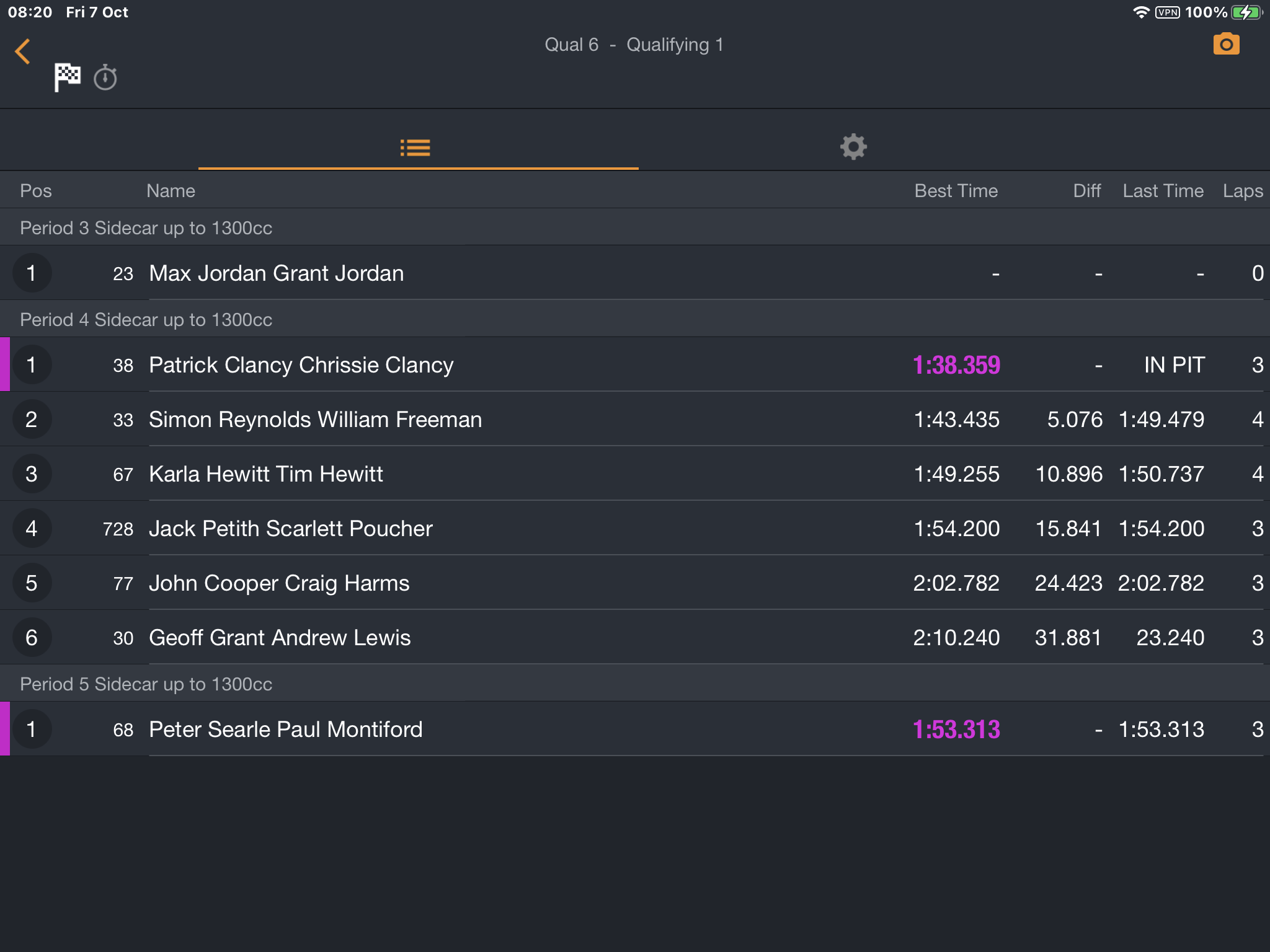Select the checkered flag icon
The height and width of the screenshot is (952, 1270).
click(x=67, y=77)
